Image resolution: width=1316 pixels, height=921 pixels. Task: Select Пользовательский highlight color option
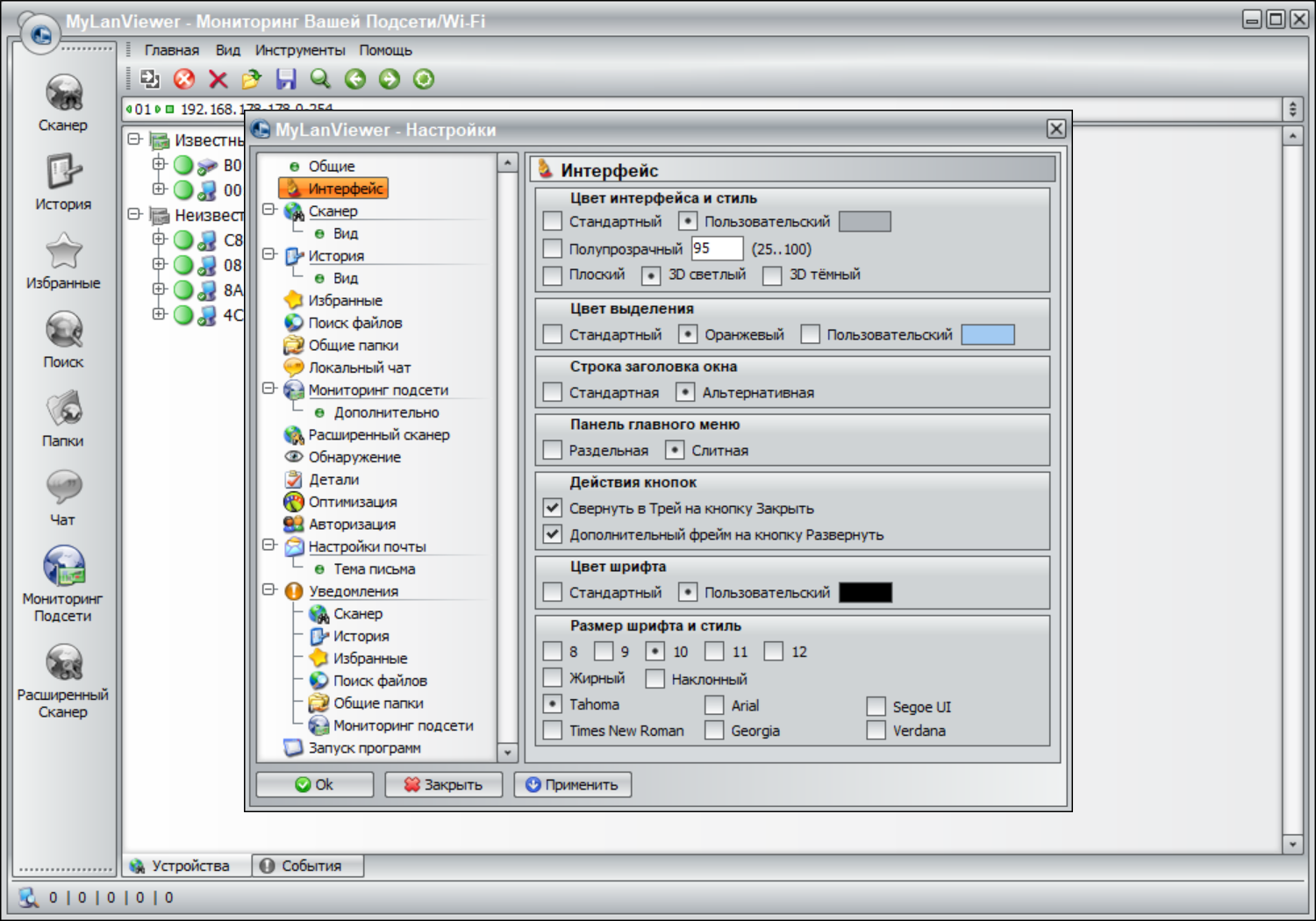(x=810, y=334)
